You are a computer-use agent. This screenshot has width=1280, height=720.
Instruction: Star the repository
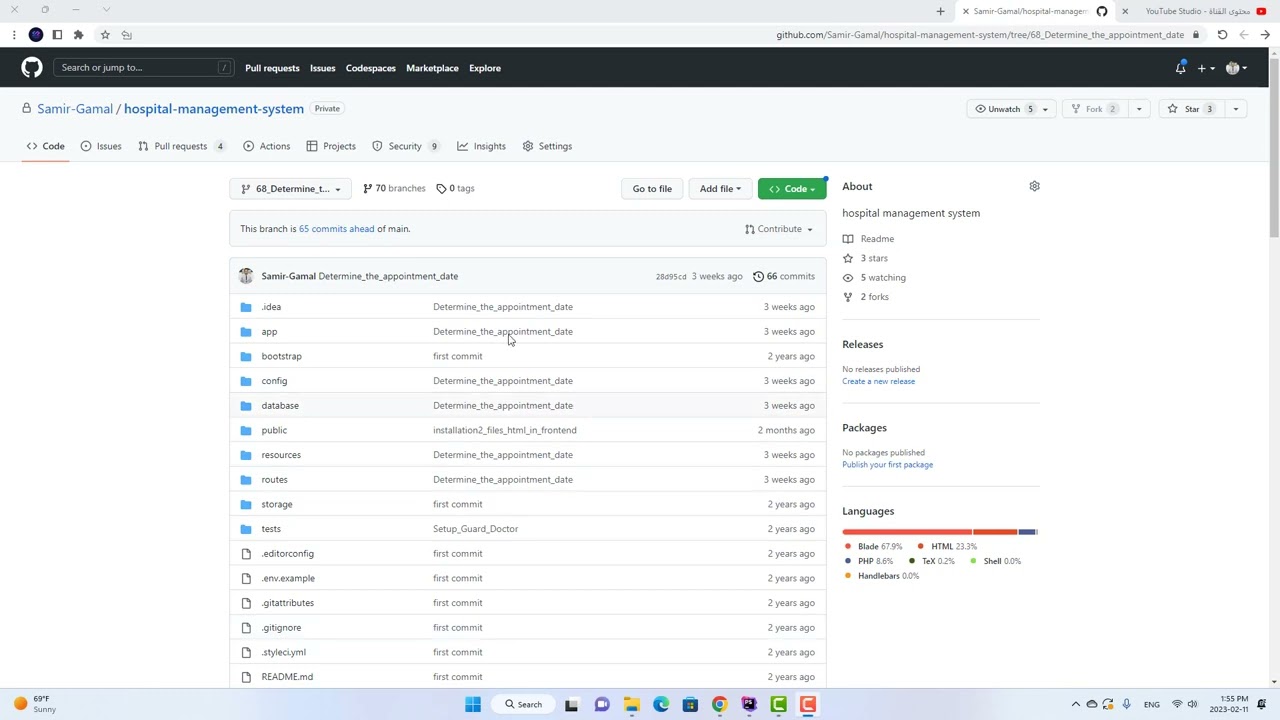point(1191,109)
